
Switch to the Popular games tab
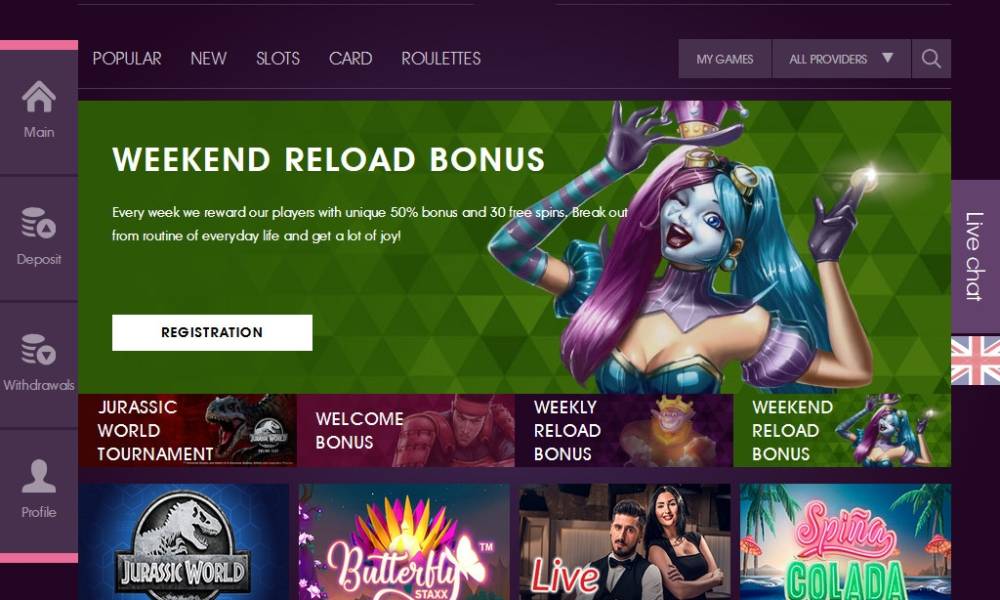(127, 59)
